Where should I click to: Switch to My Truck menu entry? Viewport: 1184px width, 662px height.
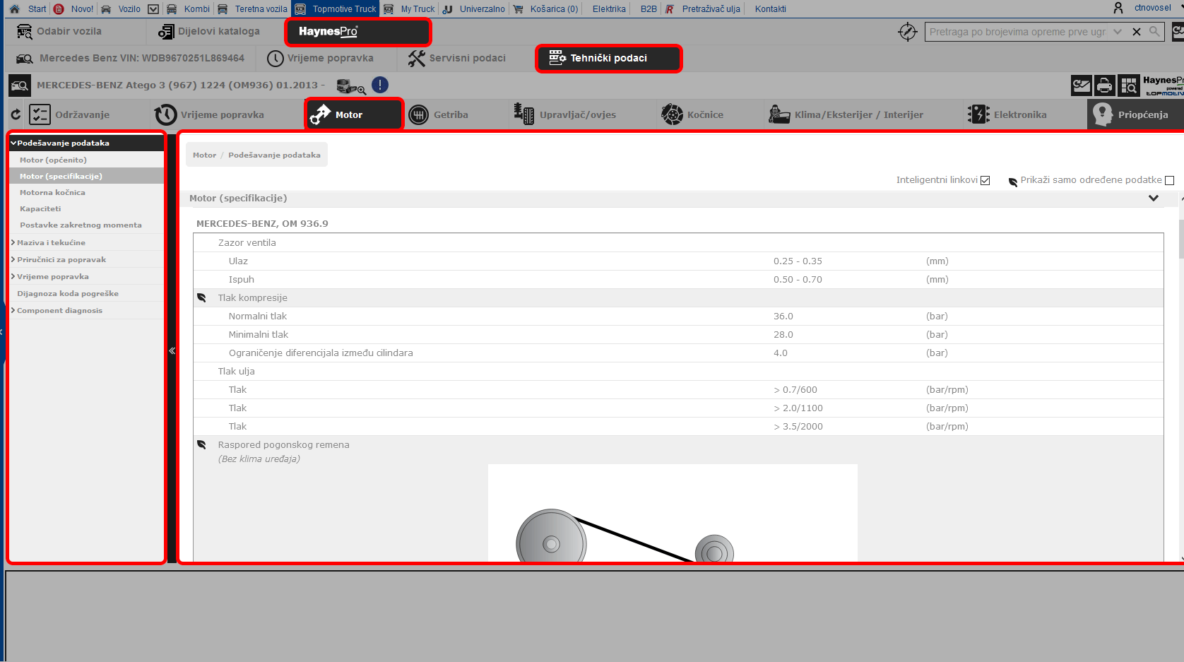409,9
